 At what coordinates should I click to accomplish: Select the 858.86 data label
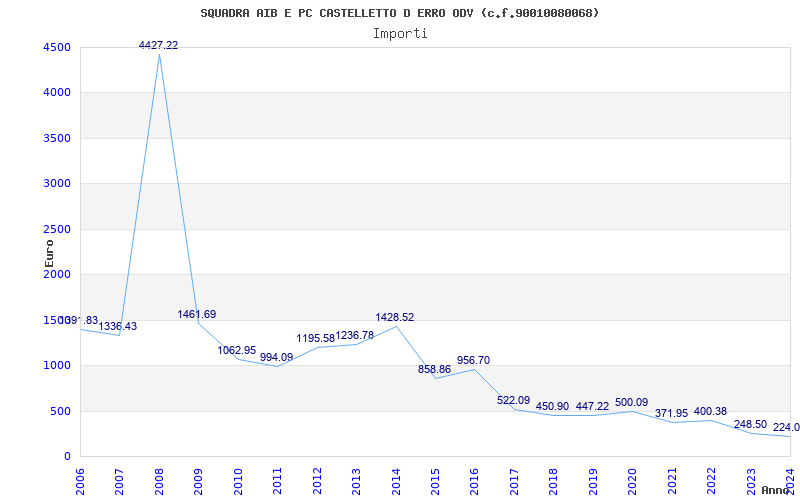(x=435, y=369)
